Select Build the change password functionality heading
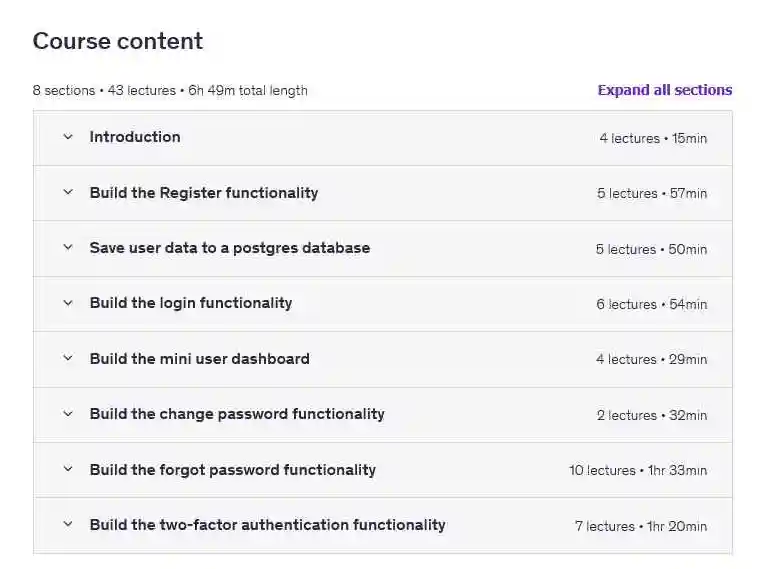Image resolution: width=767 pixels, height=569 pixels. pyautogui.click(x=237, y=414)
